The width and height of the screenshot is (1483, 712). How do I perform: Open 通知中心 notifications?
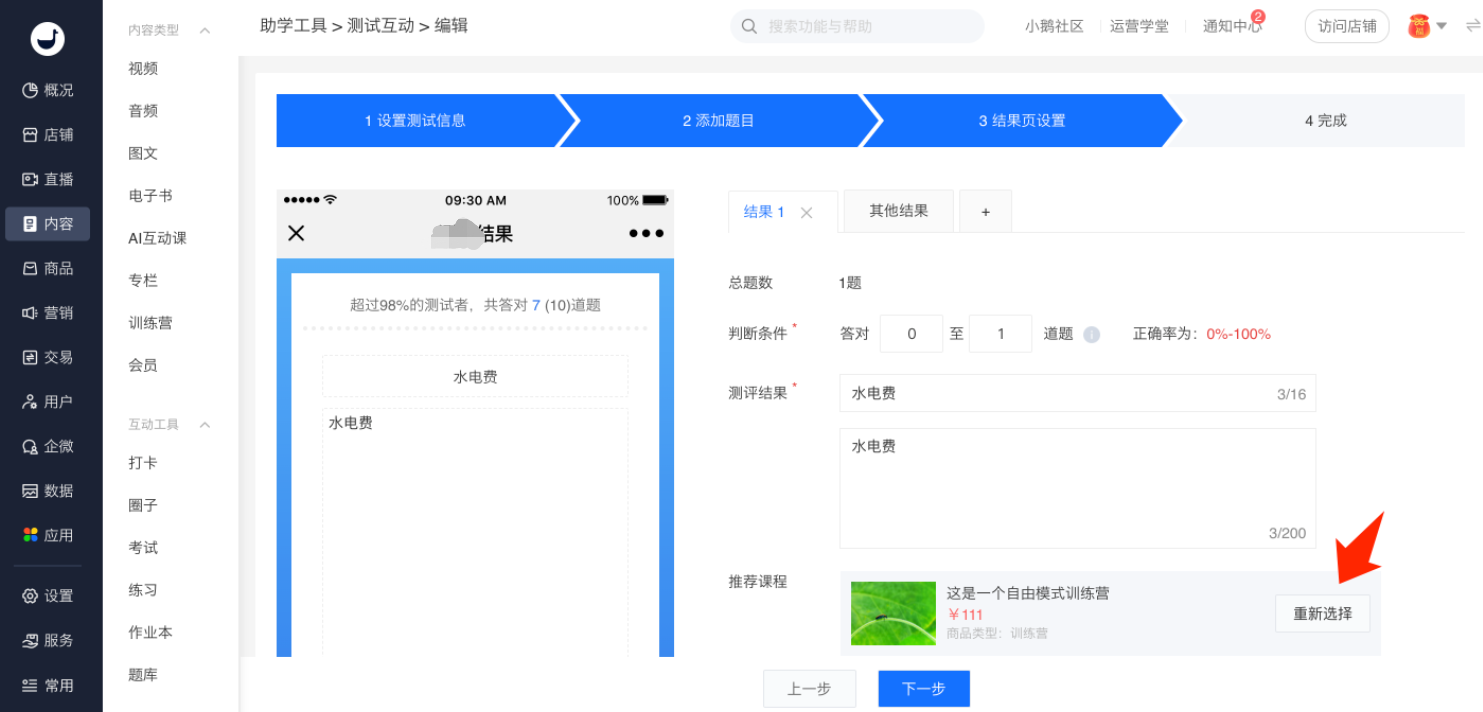pos(1232,27)
